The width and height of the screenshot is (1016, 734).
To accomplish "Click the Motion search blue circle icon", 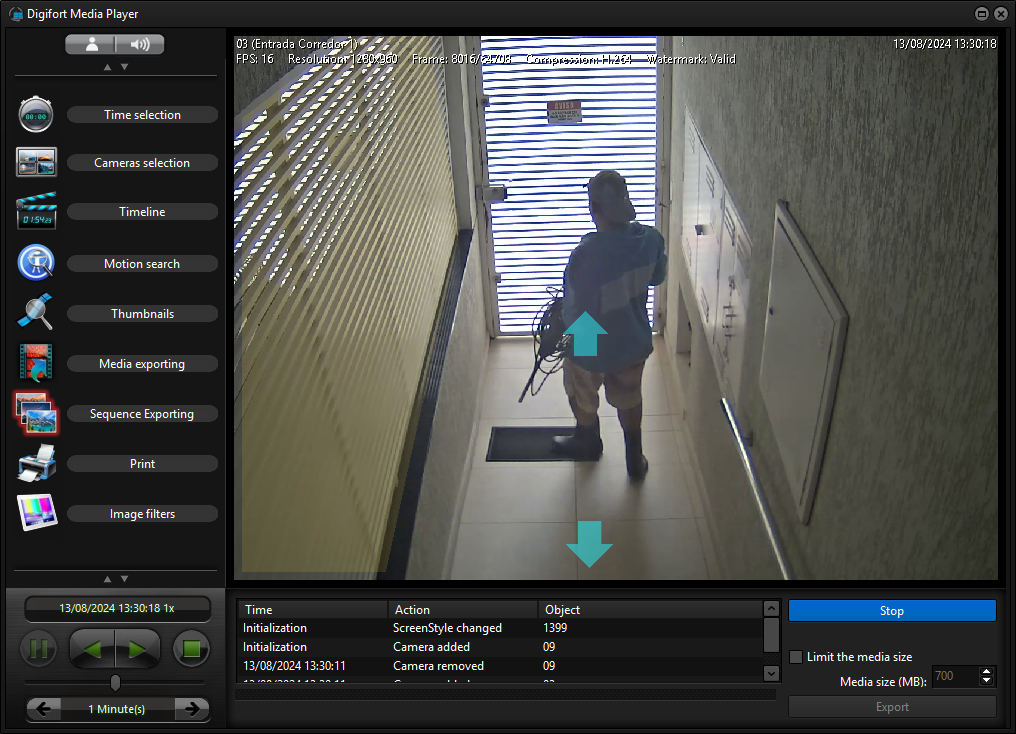I will pos(36,262).
